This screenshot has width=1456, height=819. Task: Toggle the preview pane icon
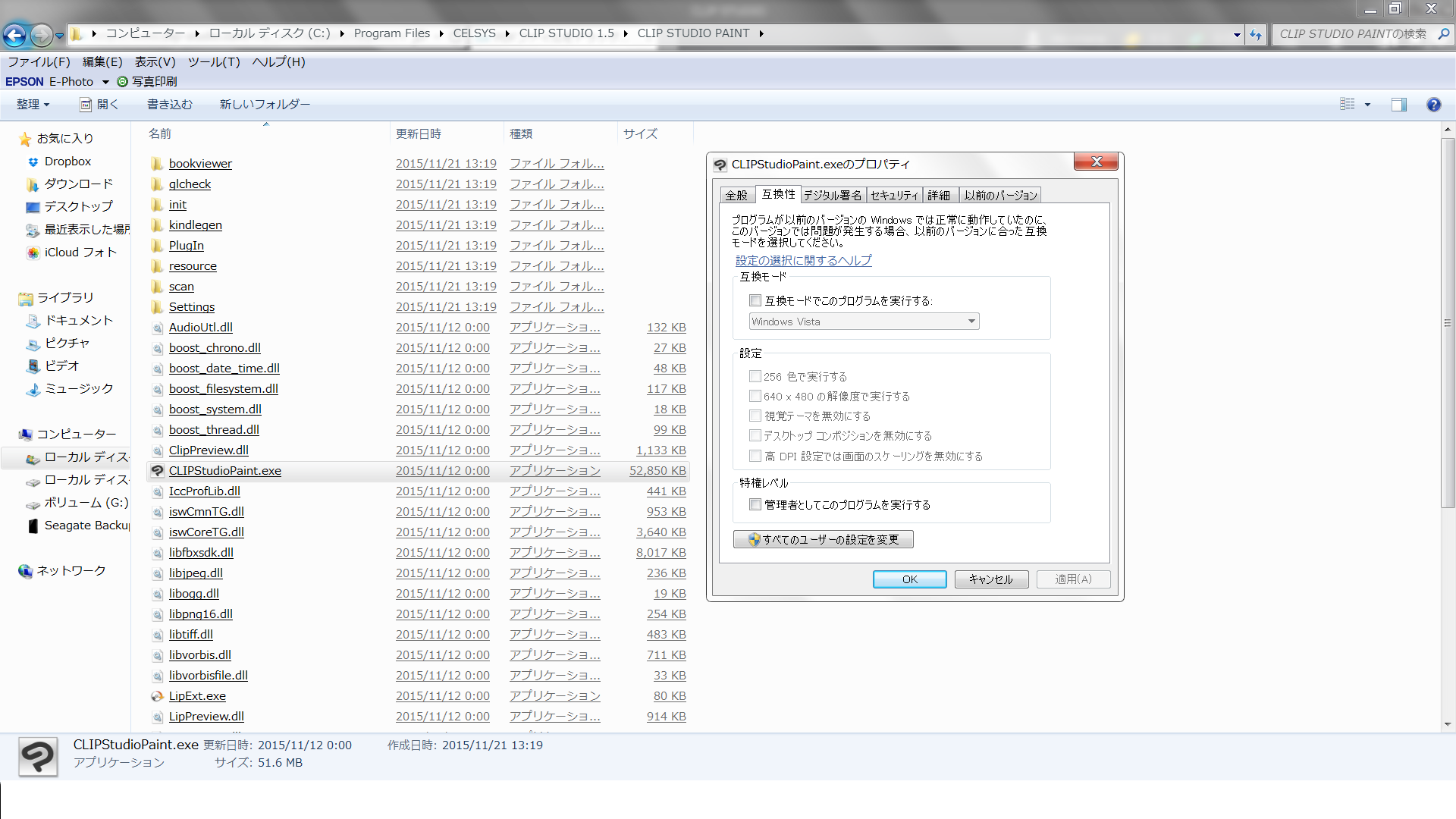[x=1398, y=105]
